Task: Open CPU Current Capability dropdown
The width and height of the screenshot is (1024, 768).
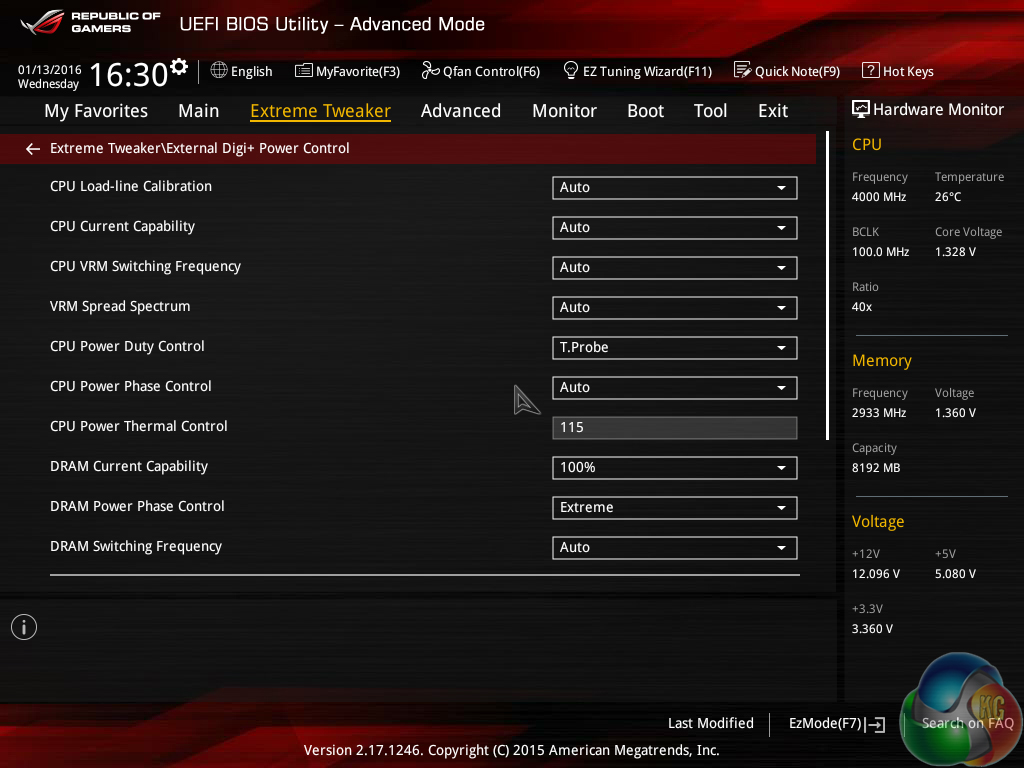Action: click(675, 227)
